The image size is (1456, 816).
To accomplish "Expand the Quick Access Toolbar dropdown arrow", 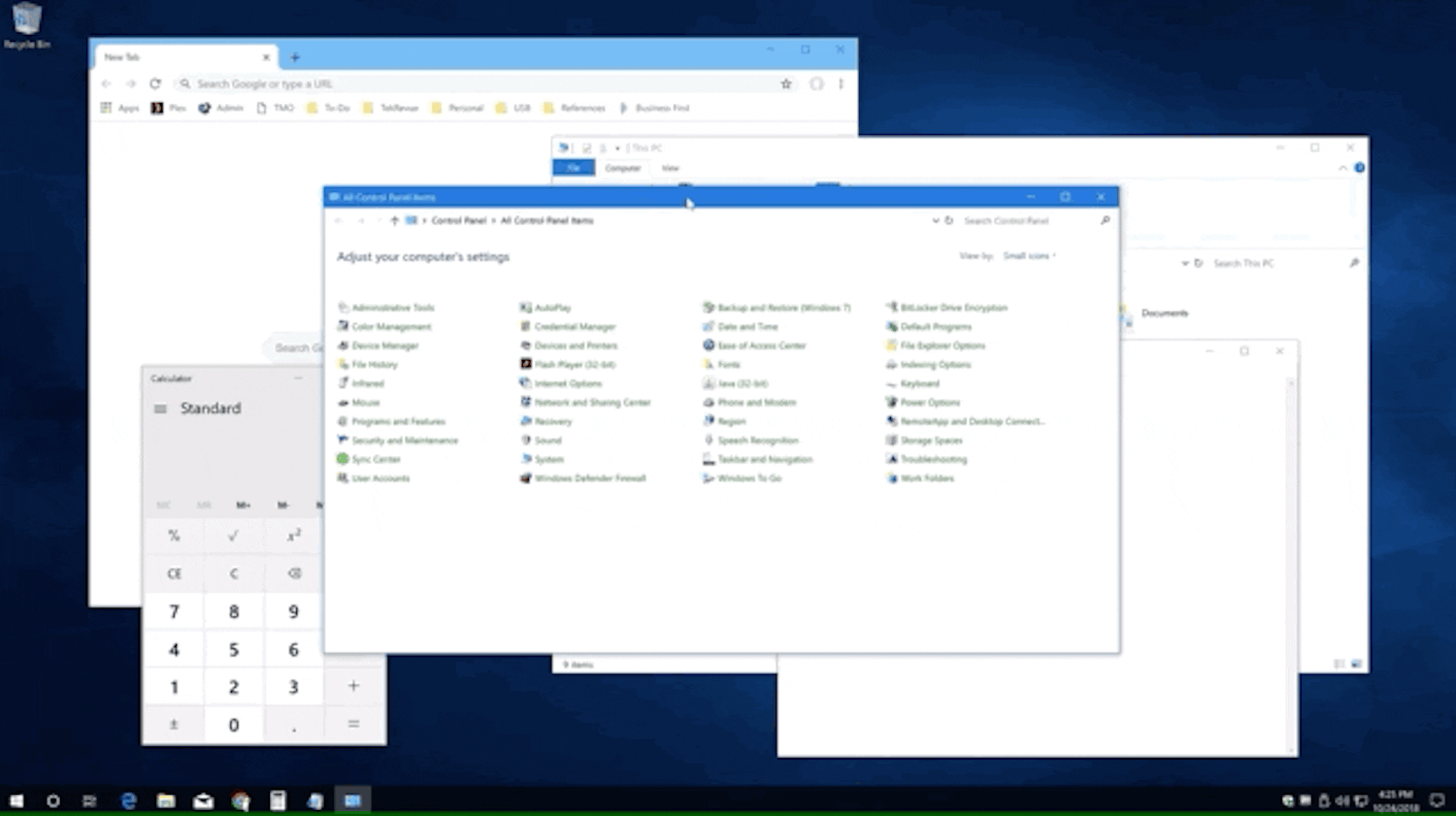I will pyautogui.click(x=618, y=147).
